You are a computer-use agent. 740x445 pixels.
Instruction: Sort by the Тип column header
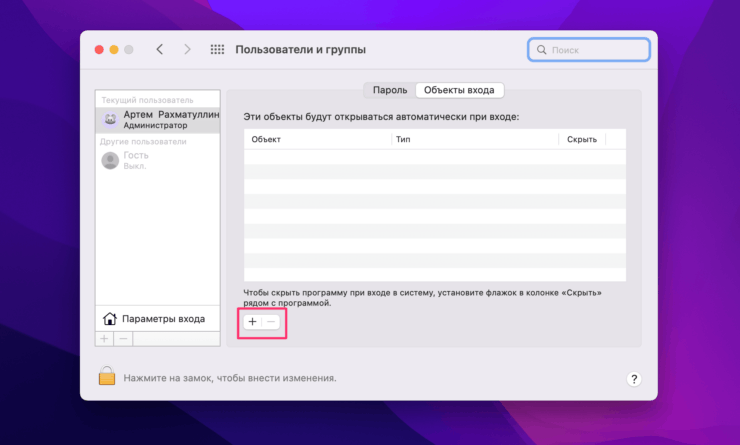(x=475, y=139)
